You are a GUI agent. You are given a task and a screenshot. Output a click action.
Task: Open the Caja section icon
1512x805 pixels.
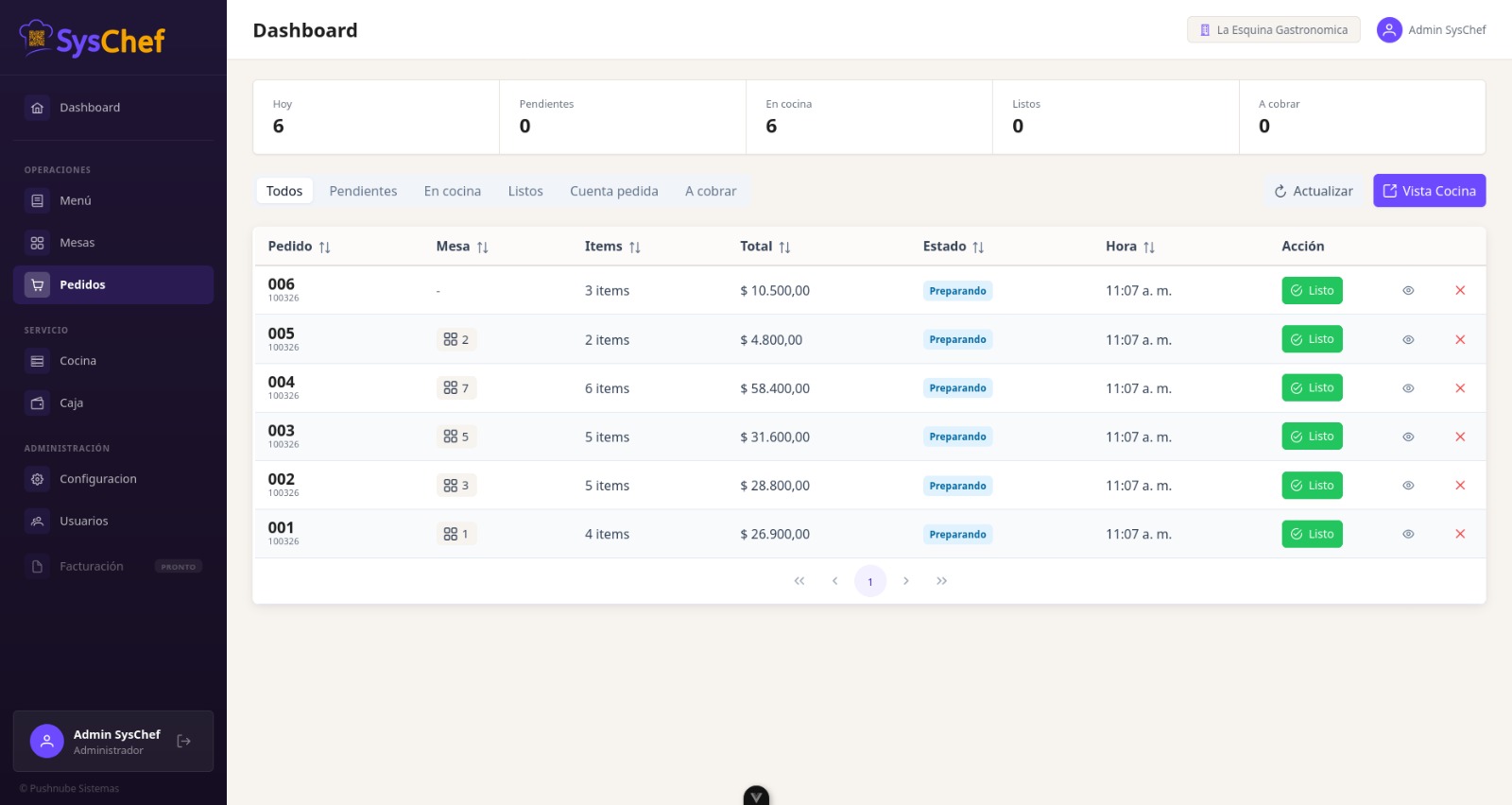click(x=37, y=403)
